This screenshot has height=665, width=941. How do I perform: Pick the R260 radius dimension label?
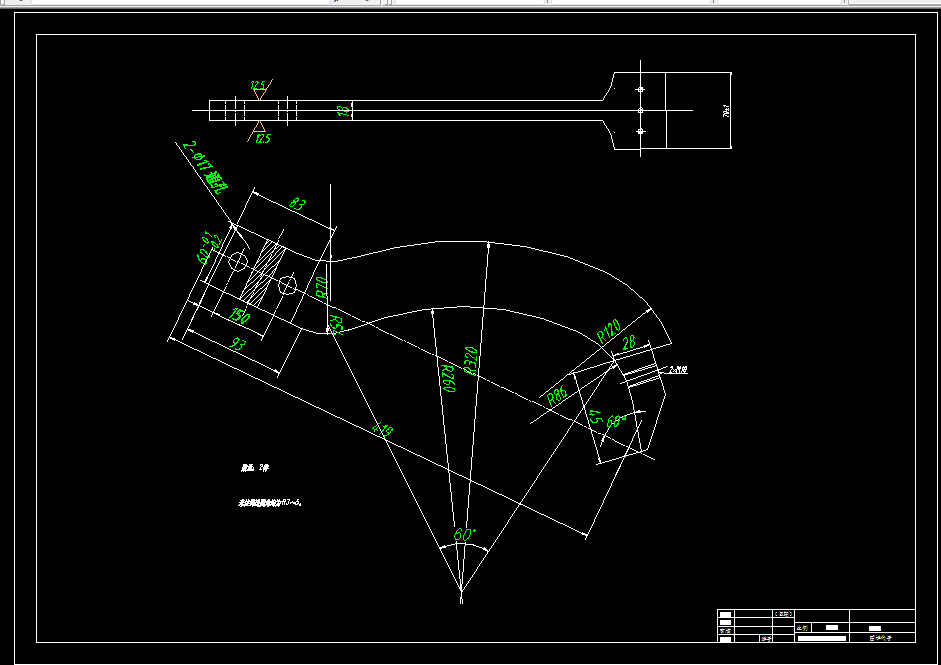point(449,378)
